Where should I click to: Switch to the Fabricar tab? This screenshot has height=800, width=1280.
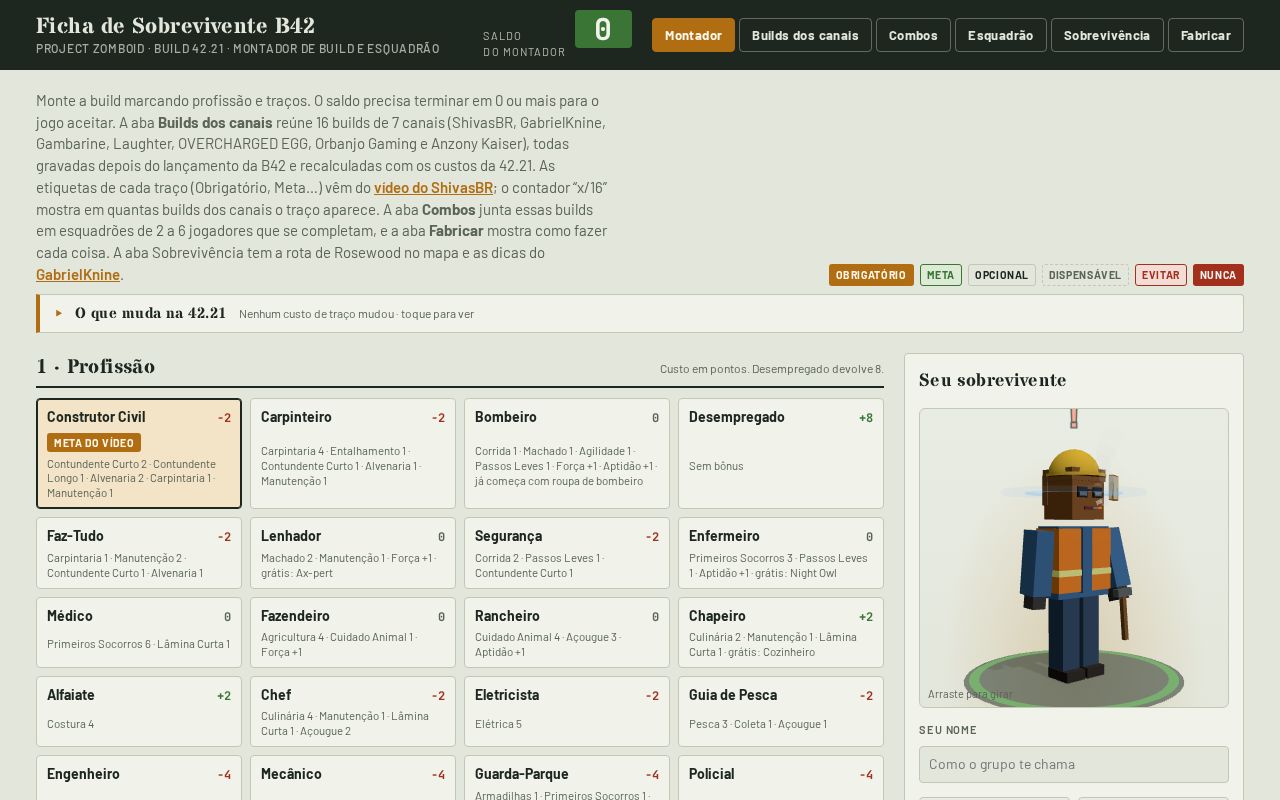pos(1205,35)
